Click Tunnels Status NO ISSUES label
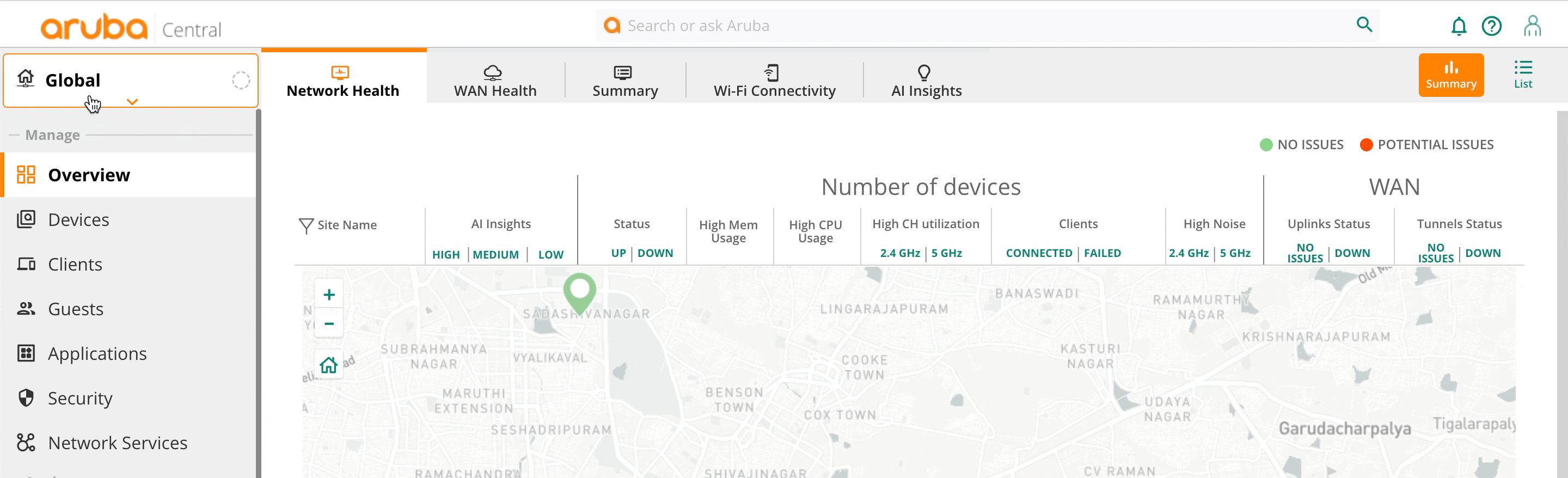Screen dimensions: 1568x478 coord(1435,253)
